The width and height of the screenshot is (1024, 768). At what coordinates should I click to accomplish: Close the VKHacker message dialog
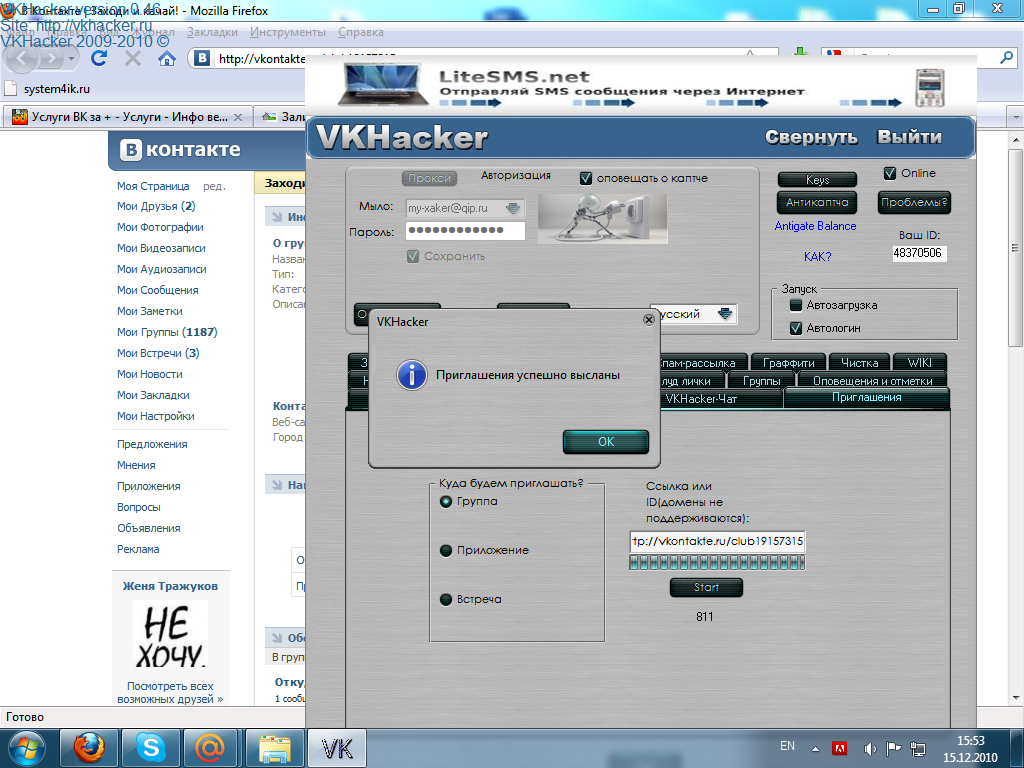648,320
